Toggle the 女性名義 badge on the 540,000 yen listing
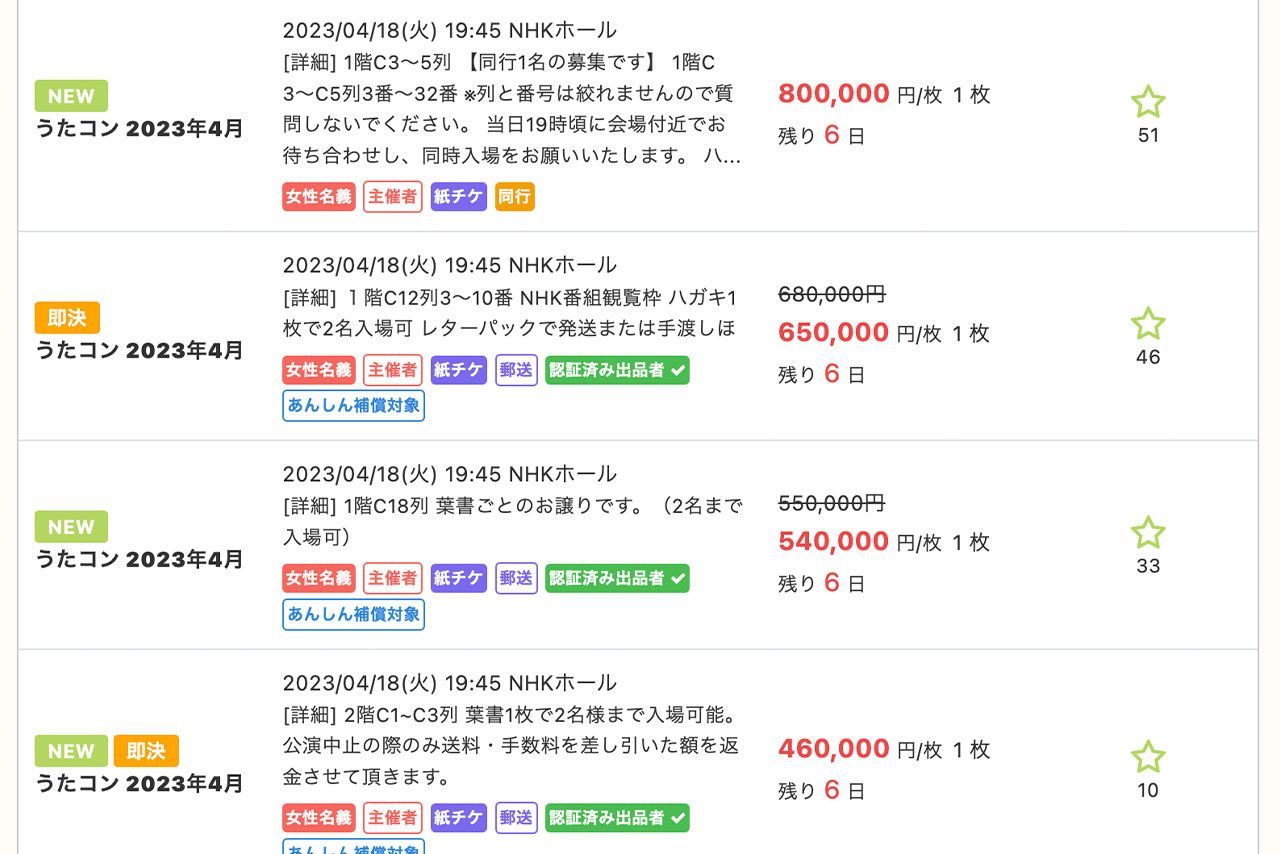 pyautogui.click(x=318, y=578)
